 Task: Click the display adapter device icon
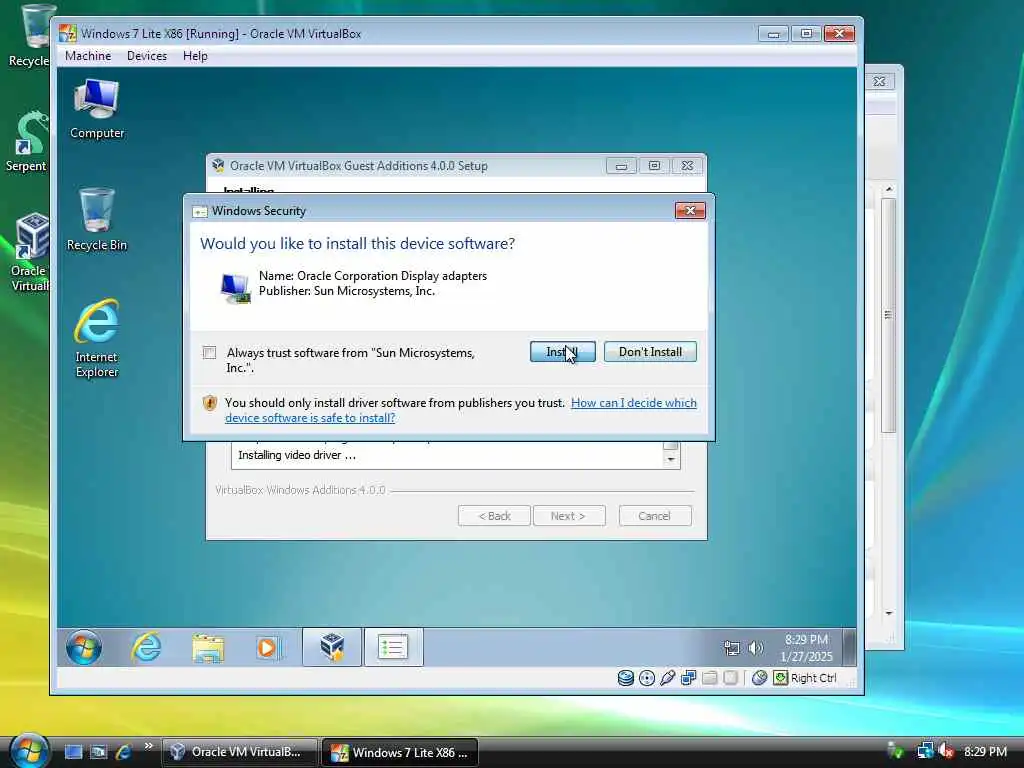pos(235,287)
